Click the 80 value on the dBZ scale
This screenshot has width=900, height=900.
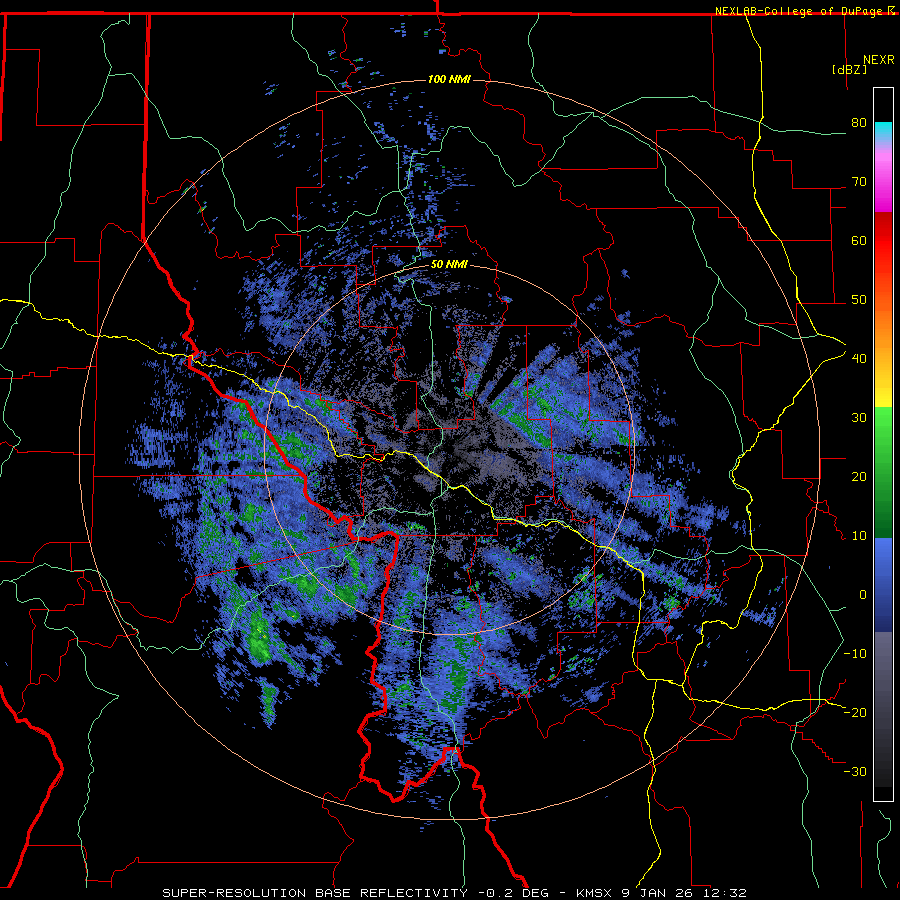pyautogui.click(x=859, y=123)
